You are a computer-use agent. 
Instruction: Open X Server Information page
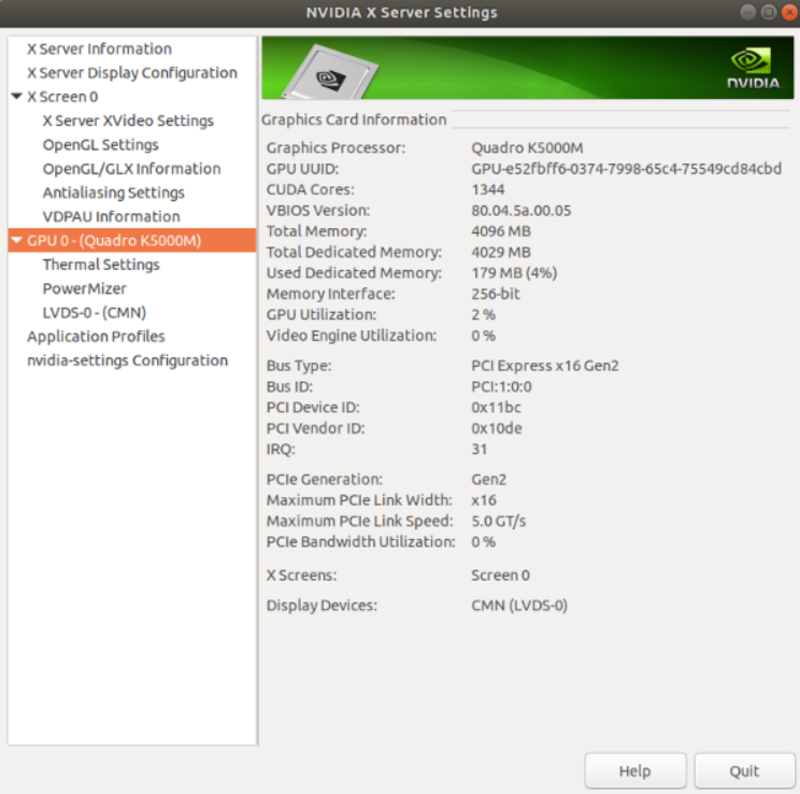tap(99, 49)
